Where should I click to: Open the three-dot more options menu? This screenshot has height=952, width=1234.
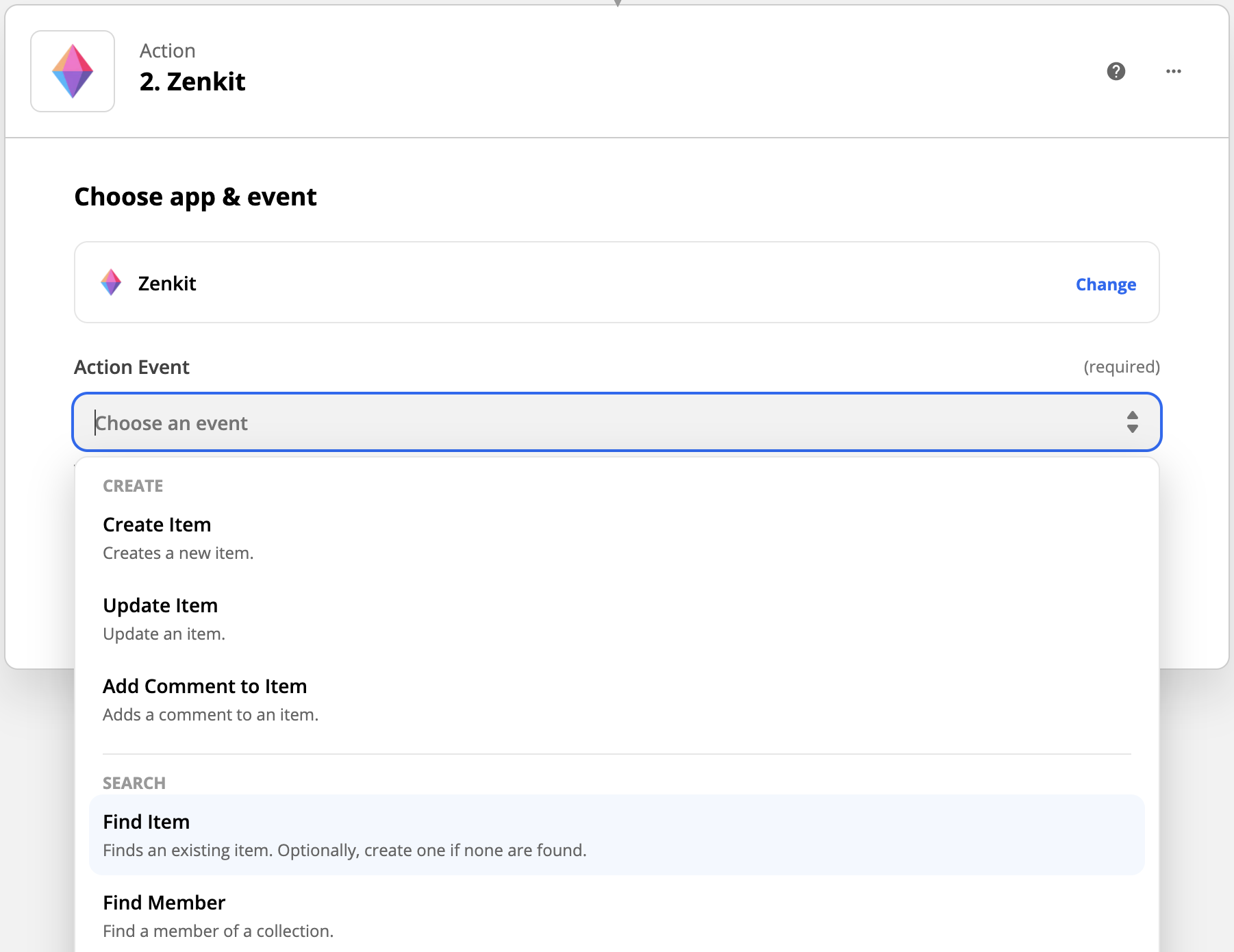point(1174,71)
